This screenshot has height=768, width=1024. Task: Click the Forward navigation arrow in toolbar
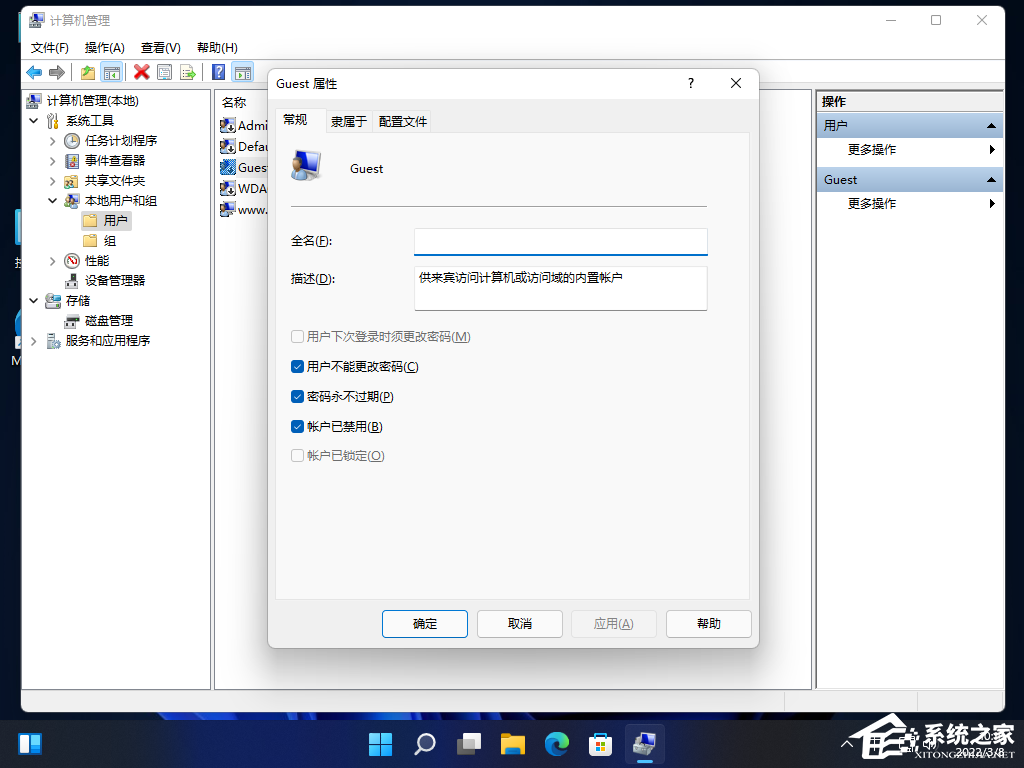pyautogui.click(x=57, y=72)
